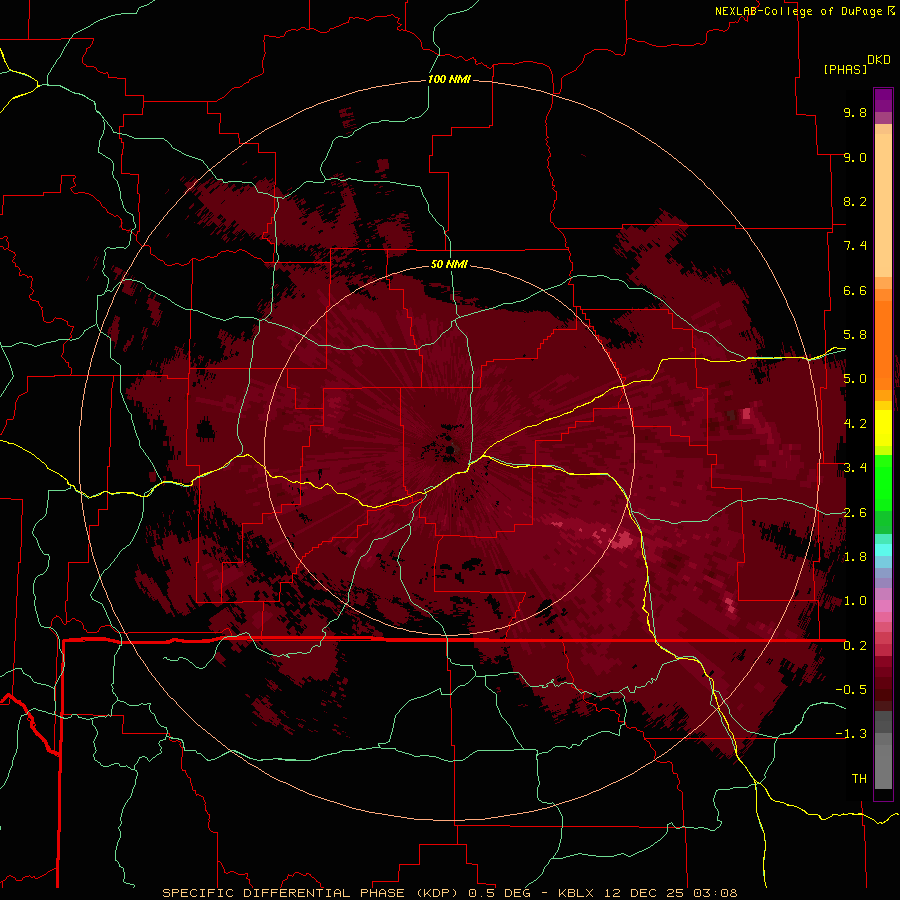Click the Specific Differential Phase caption at the bottom
Image resolution: width=900 pixels, height=900 pixels.
tap(449, 893)
